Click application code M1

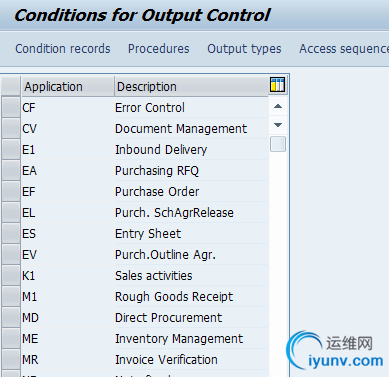[x=30, y=297]
